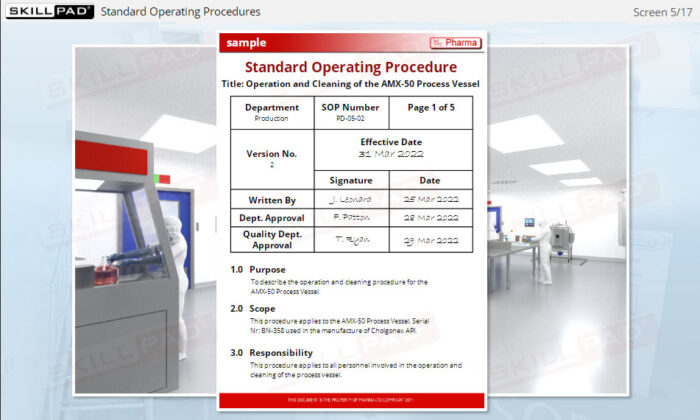Click the 2.0 Scope section heading
This screenshot has width=700, height=420.
(253, 308)
